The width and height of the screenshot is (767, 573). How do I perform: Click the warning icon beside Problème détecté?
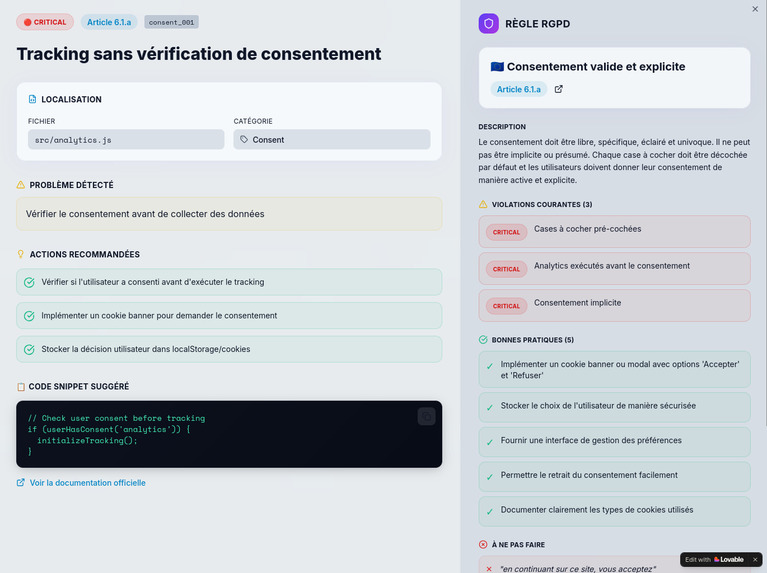[21, 184]
